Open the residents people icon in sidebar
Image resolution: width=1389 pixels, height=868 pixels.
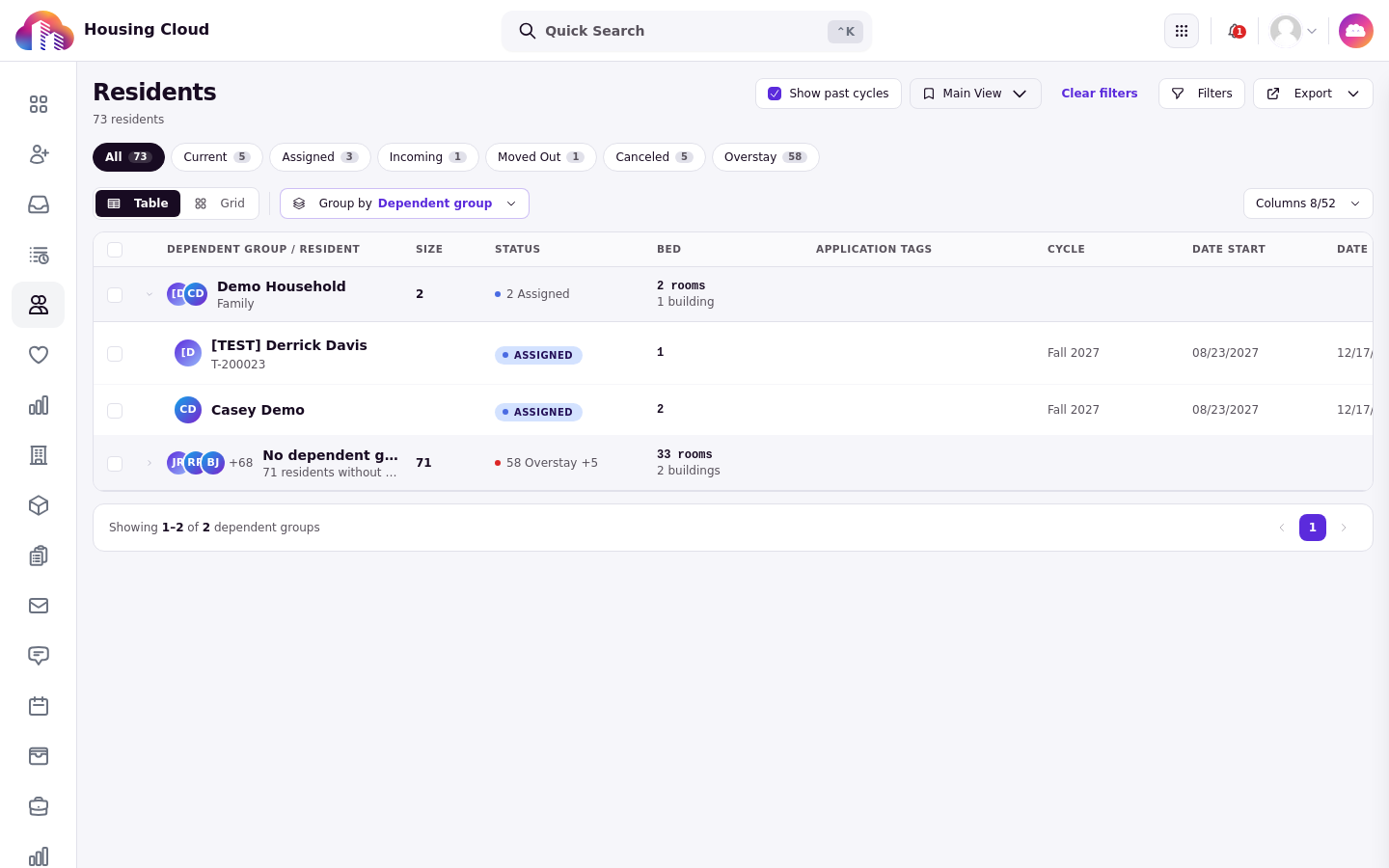[x=39, y=305]
